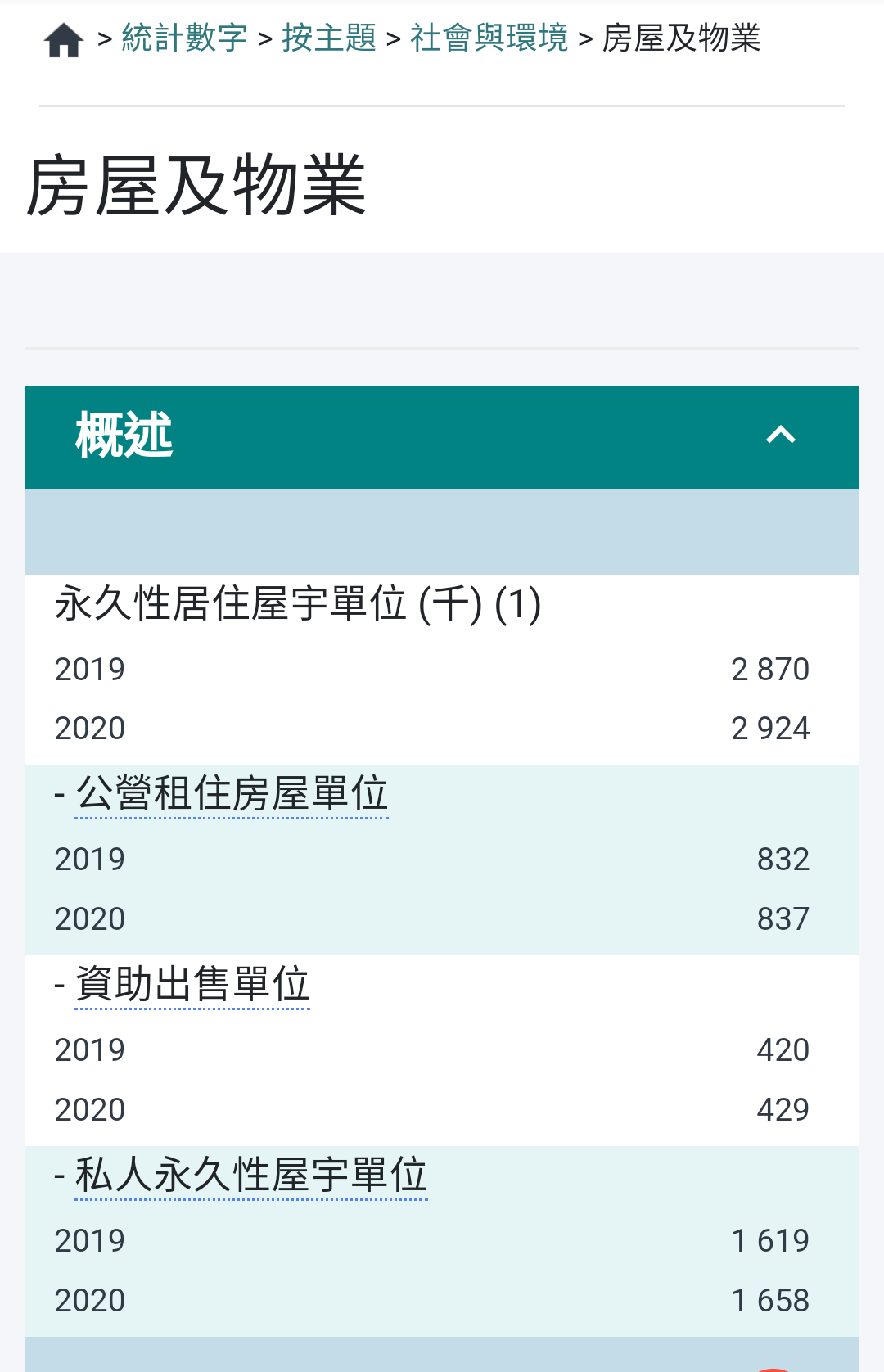Image resolution: width=884 pixels, height=1372 pixels.
Task: Select the 1 619 private units figure
Action: coord(770,1241)
